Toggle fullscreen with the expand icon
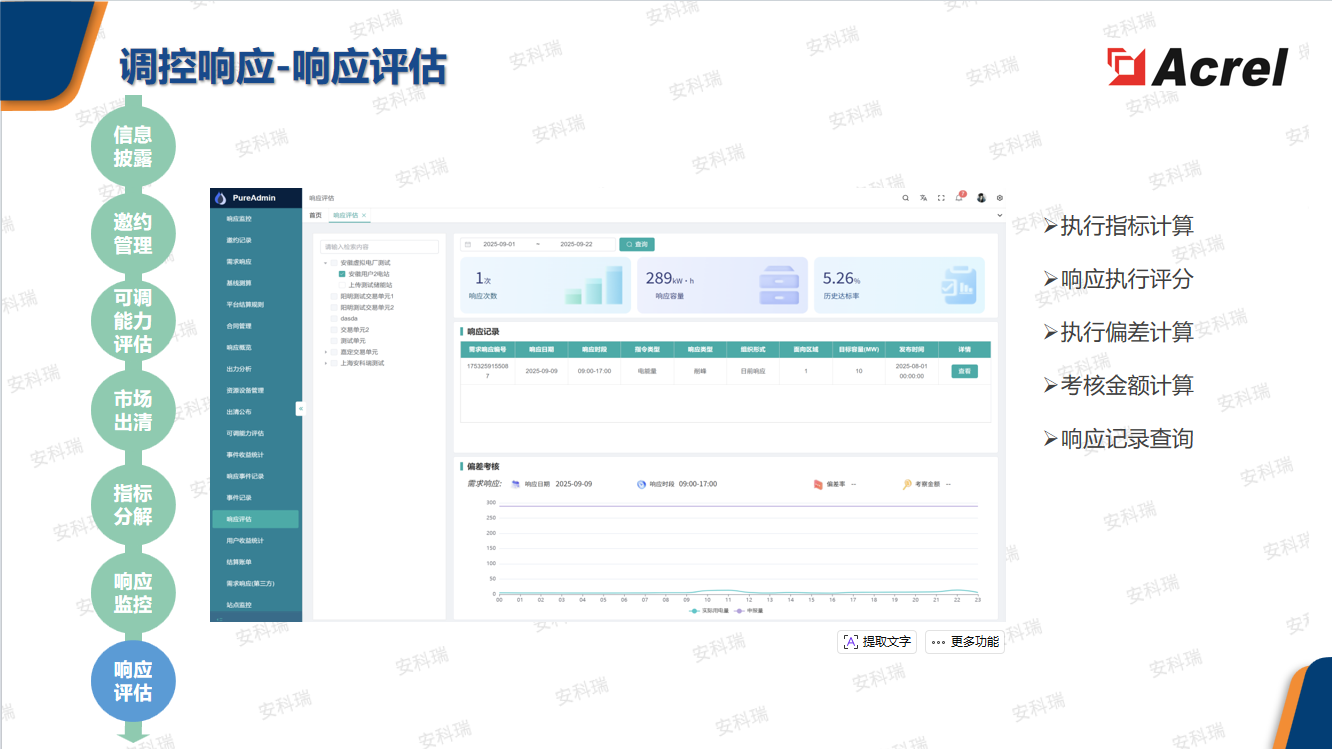 point(941,198)
